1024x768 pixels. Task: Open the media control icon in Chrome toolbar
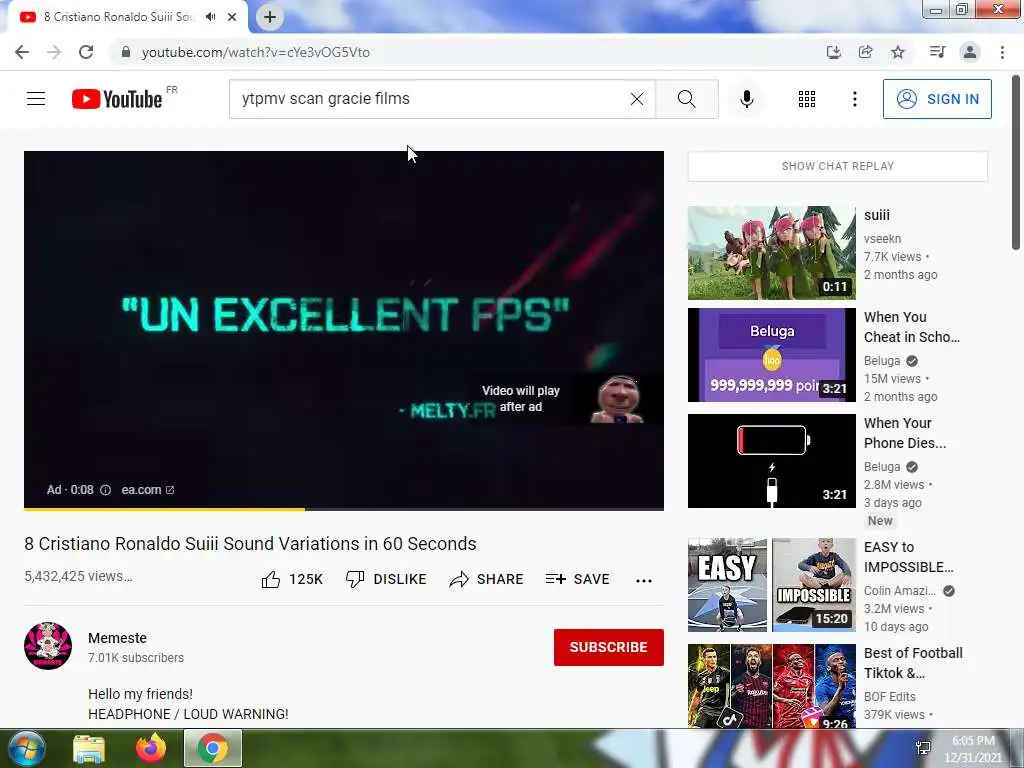pyautogui.click(x=937, y=52)
